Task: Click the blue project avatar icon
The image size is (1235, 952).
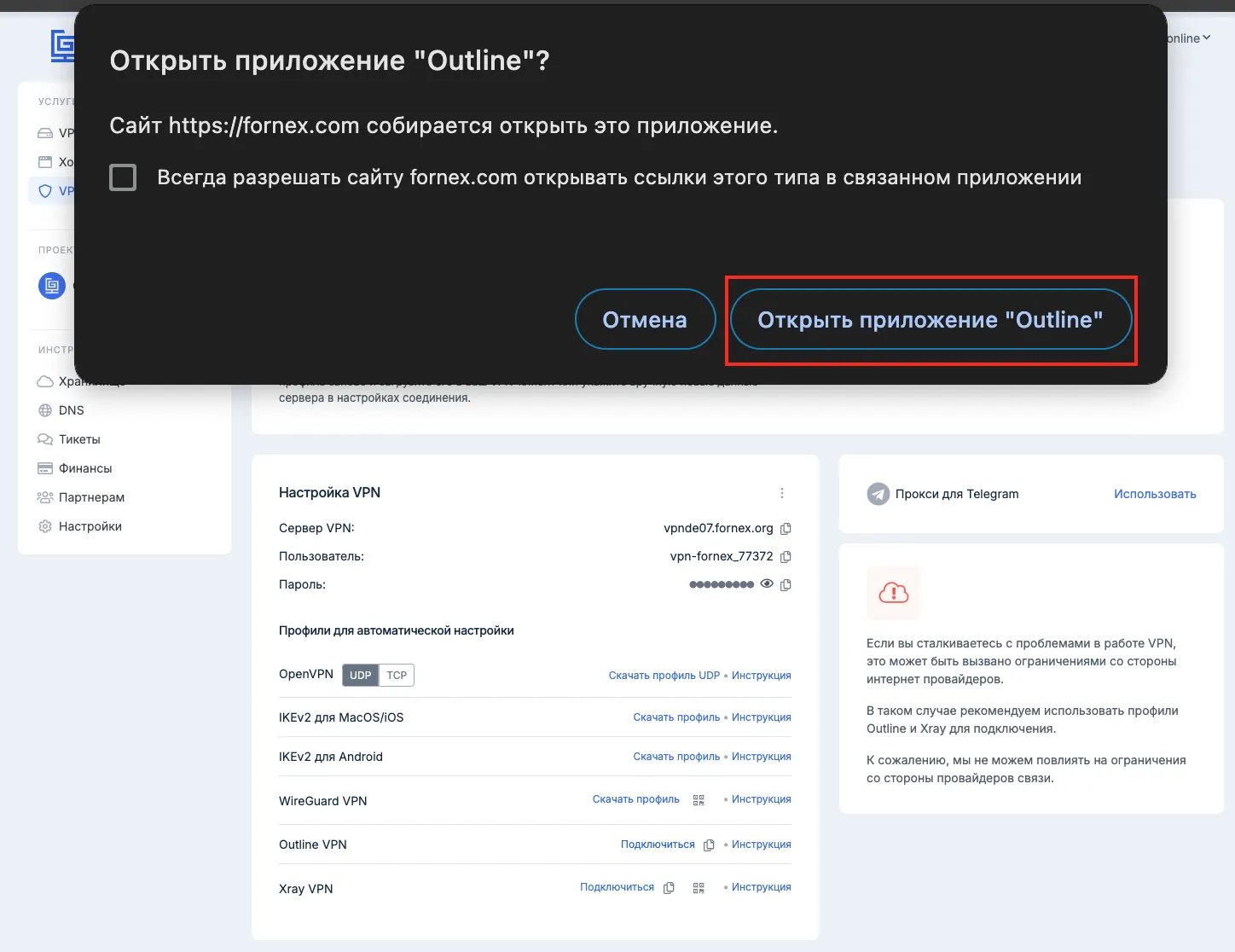Action: 52,286
